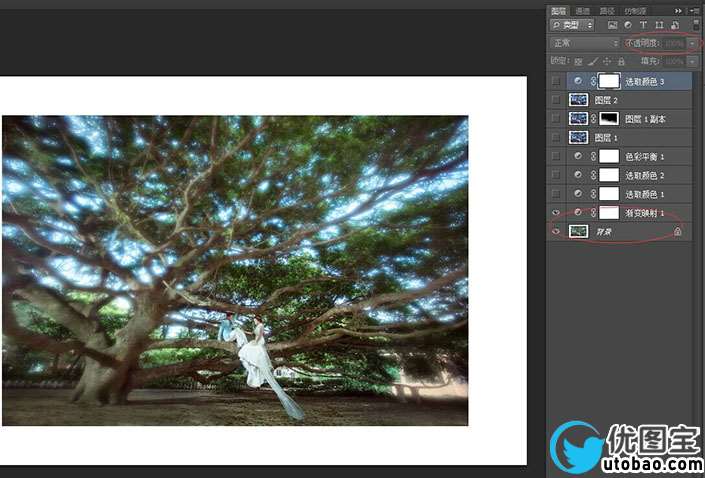Show the 色彩平衡 1 layer visibility
The height and width of the screenshot is (478, 705).
coord(556,156)
